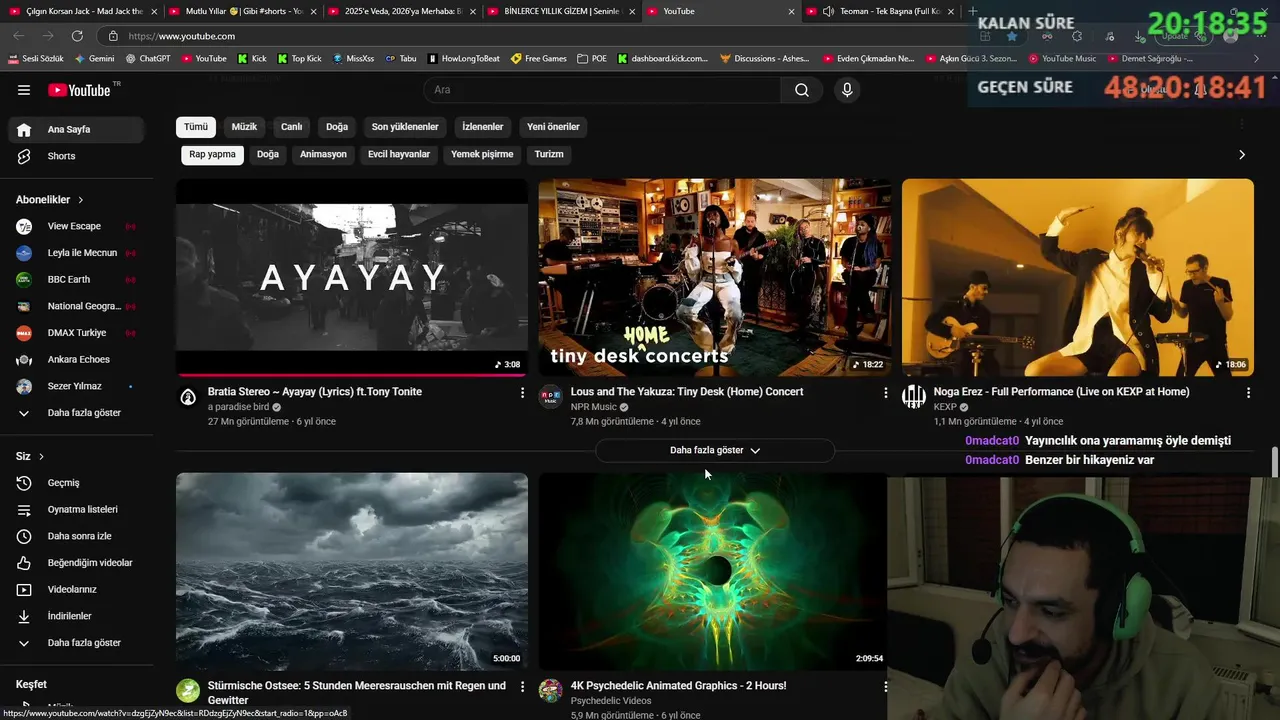This screenshot has height=720, width=1280.
Task: Expand Daha fazla göster under subscriptions
Action: tap(77, 413)
